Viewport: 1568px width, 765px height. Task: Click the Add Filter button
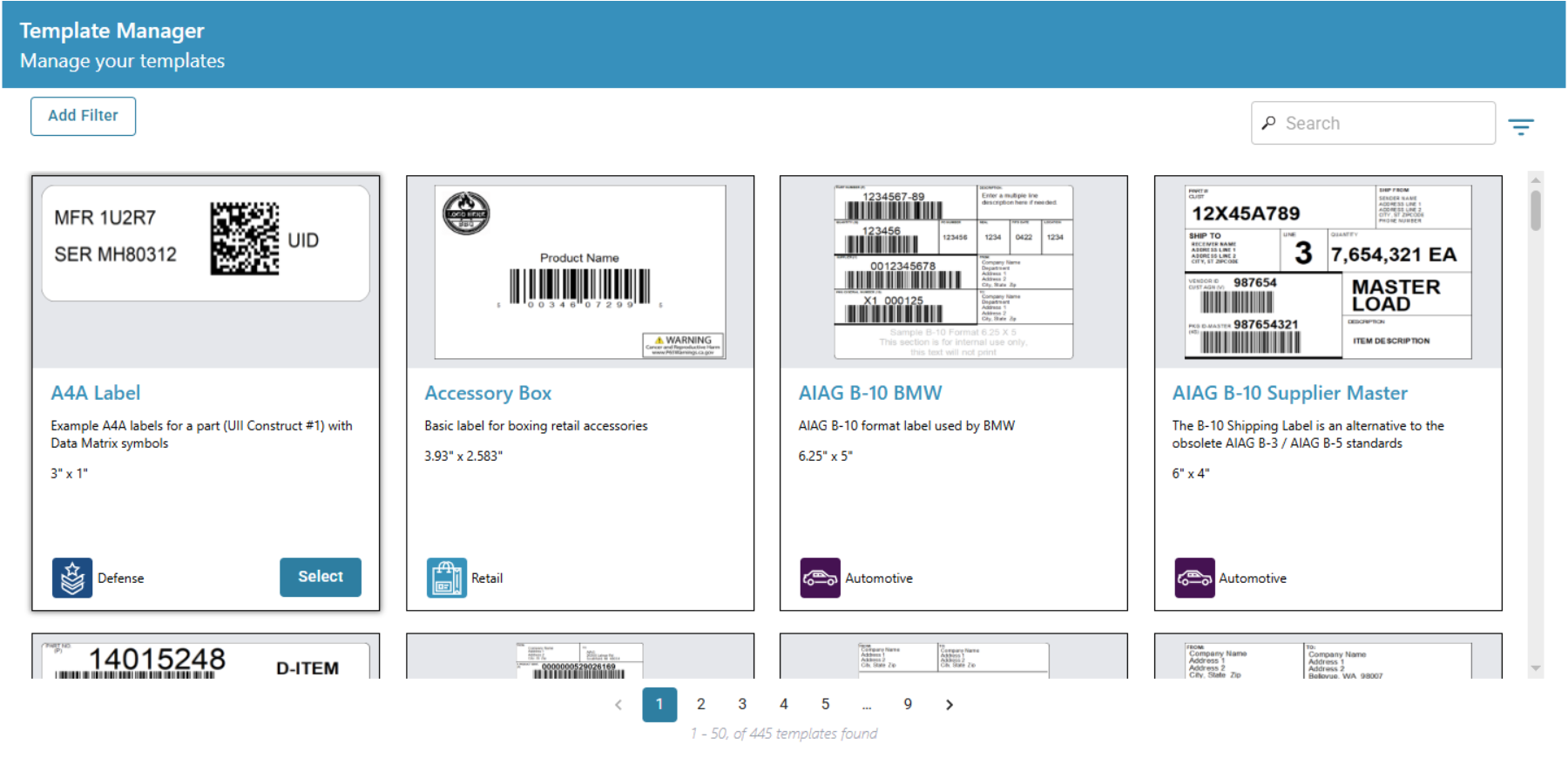pyautogui.click(x=83, y=116)
